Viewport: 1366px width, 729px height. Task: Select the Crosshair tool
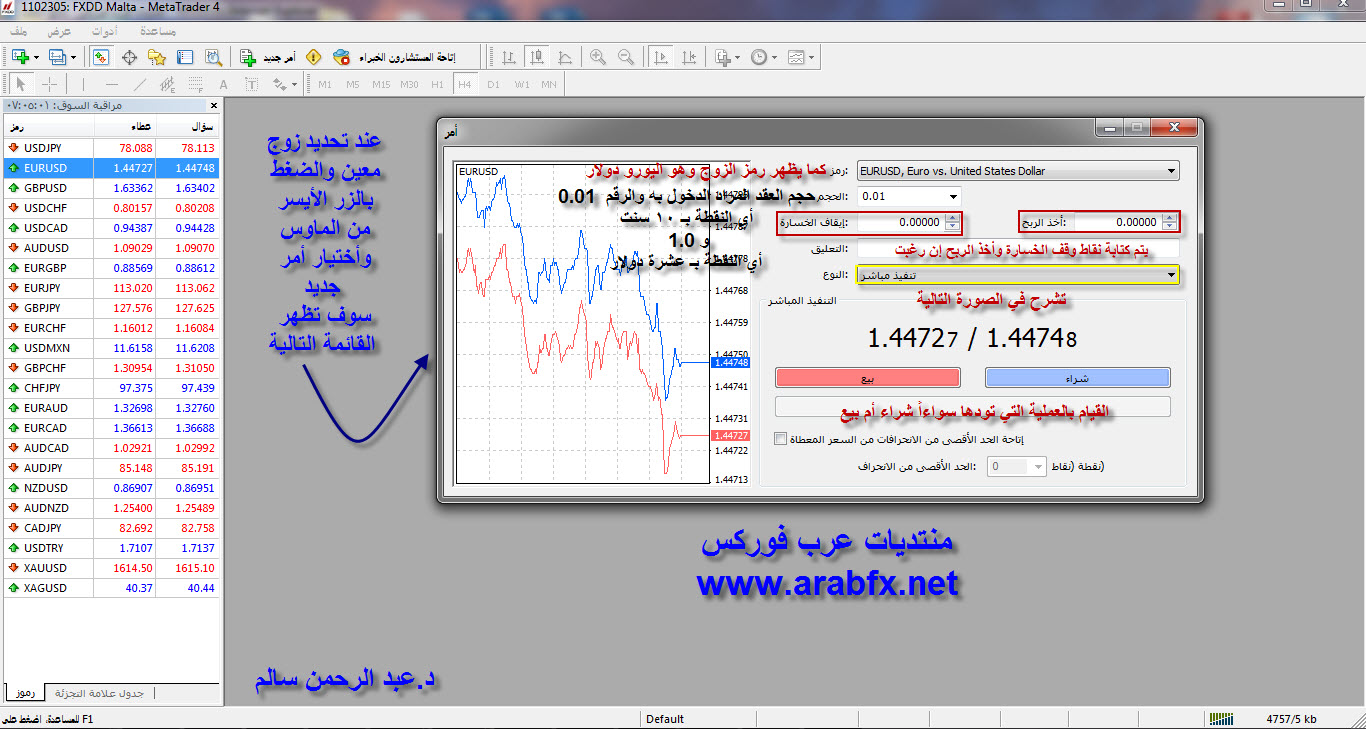click(48, 84)
